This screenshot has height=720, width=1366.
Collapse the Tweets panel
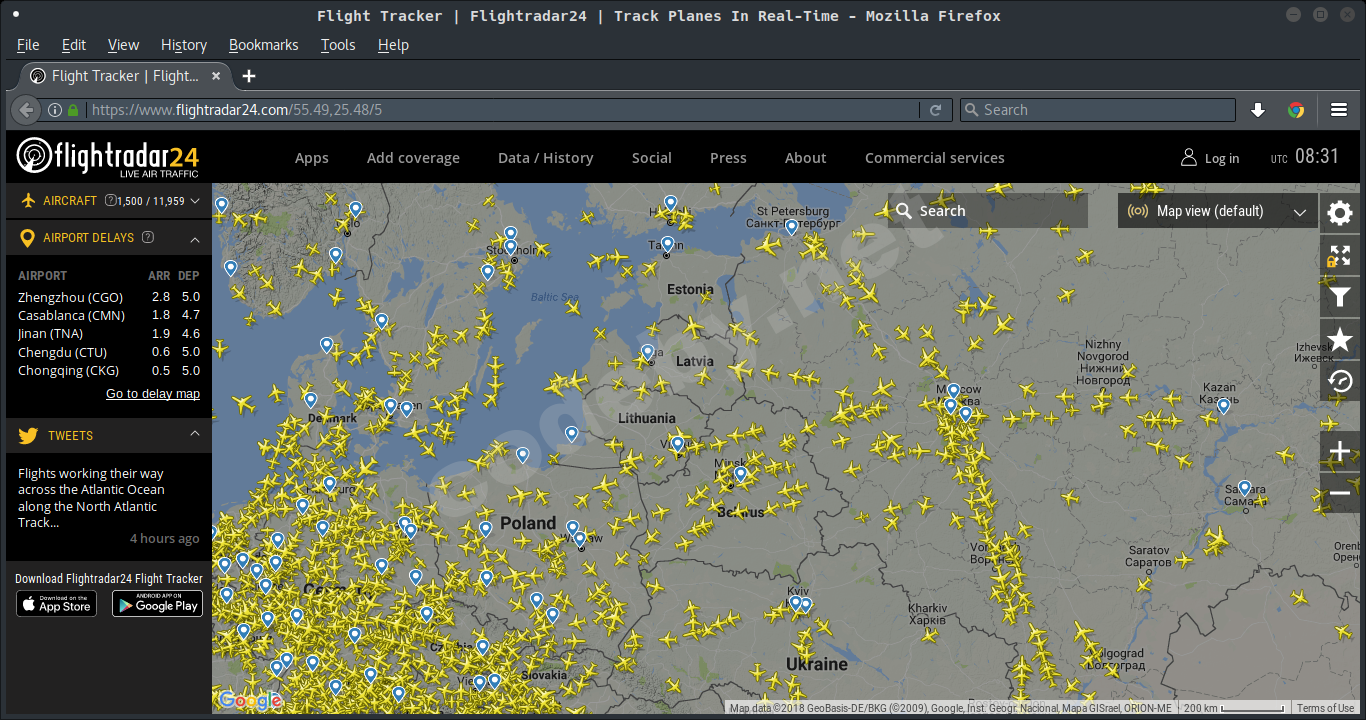click(x=195, y=434)
